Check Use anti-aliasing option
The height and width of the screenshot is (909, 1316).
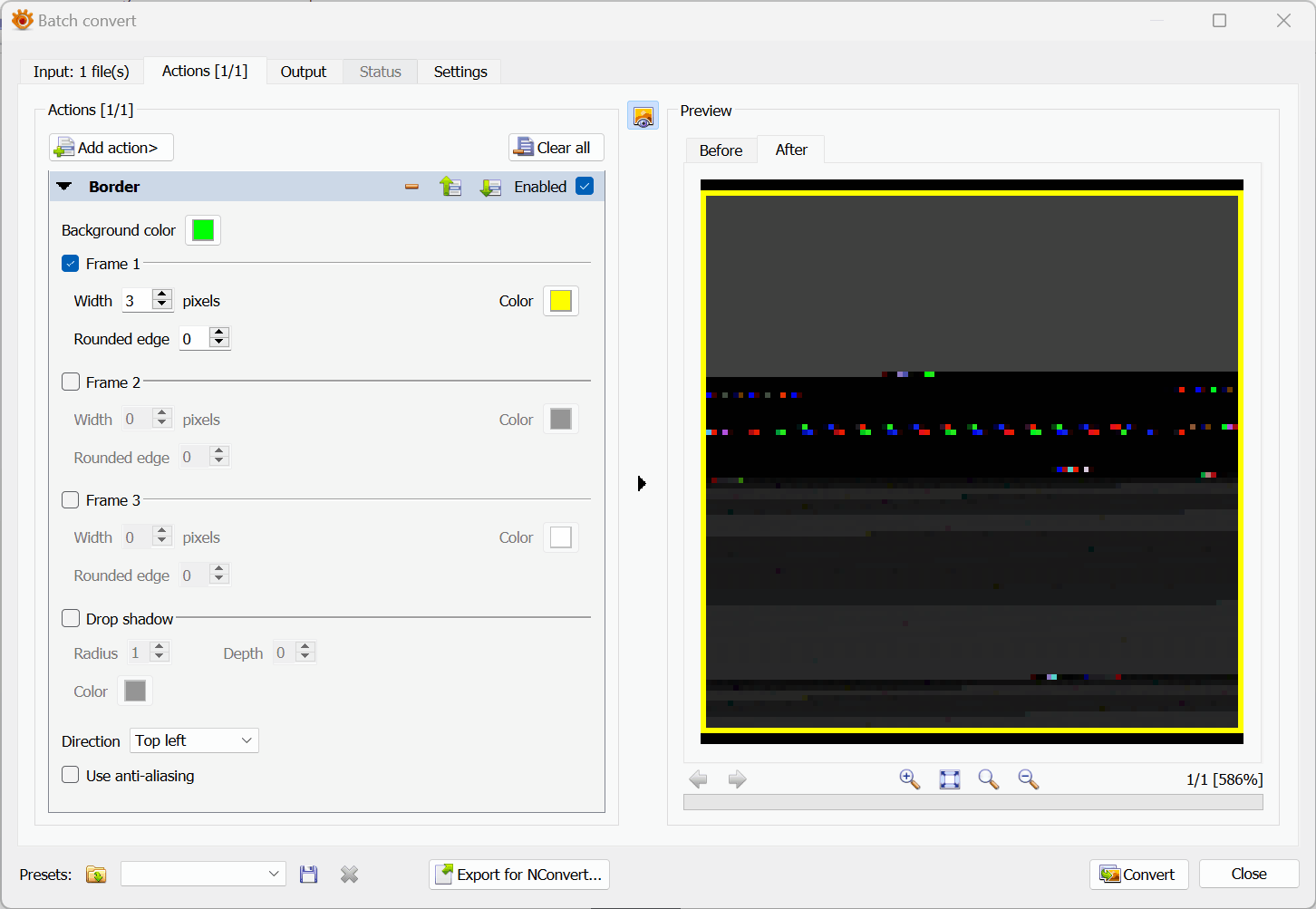pos(71,775)
